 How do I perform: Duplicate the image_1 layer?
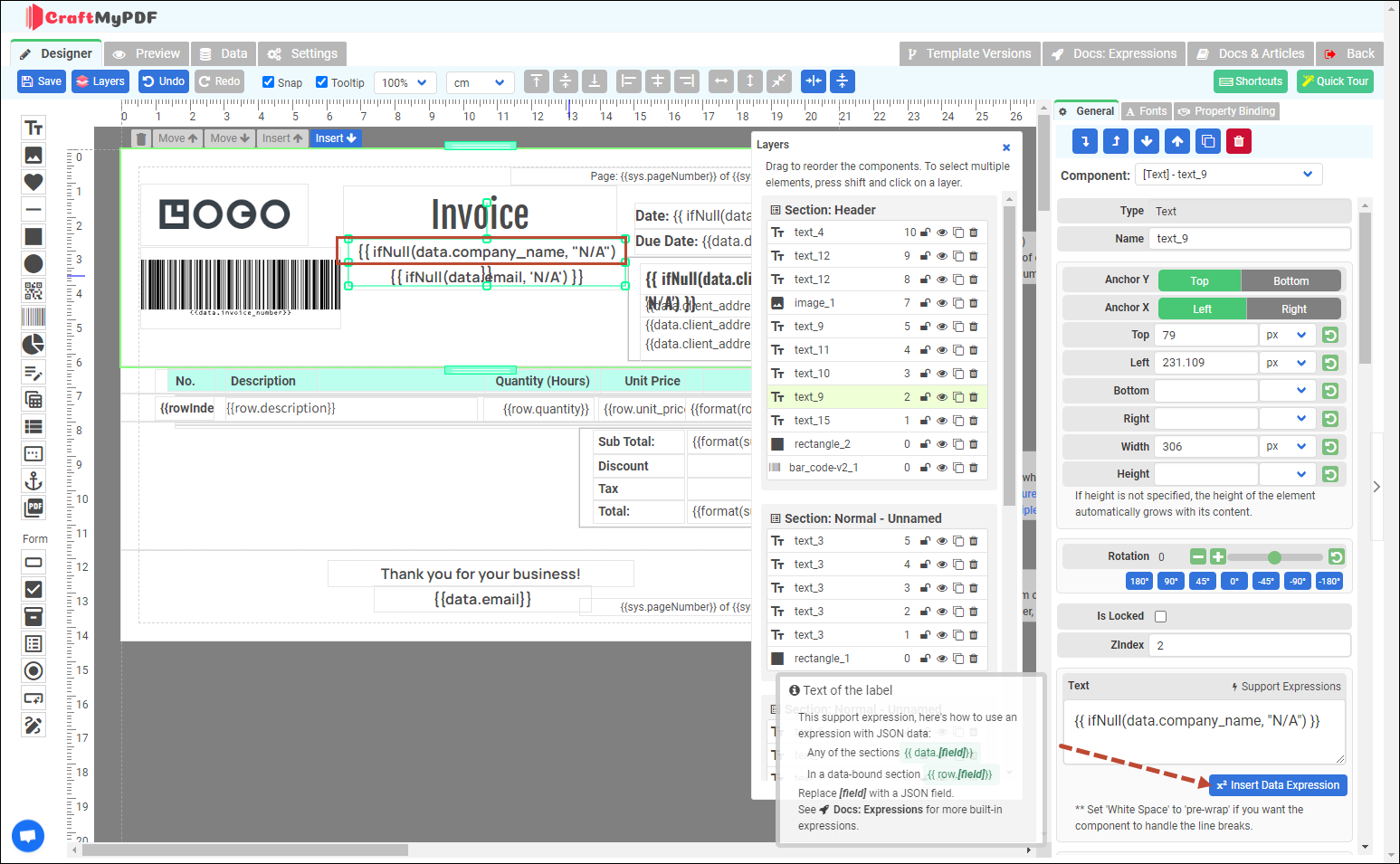point(957,303)
